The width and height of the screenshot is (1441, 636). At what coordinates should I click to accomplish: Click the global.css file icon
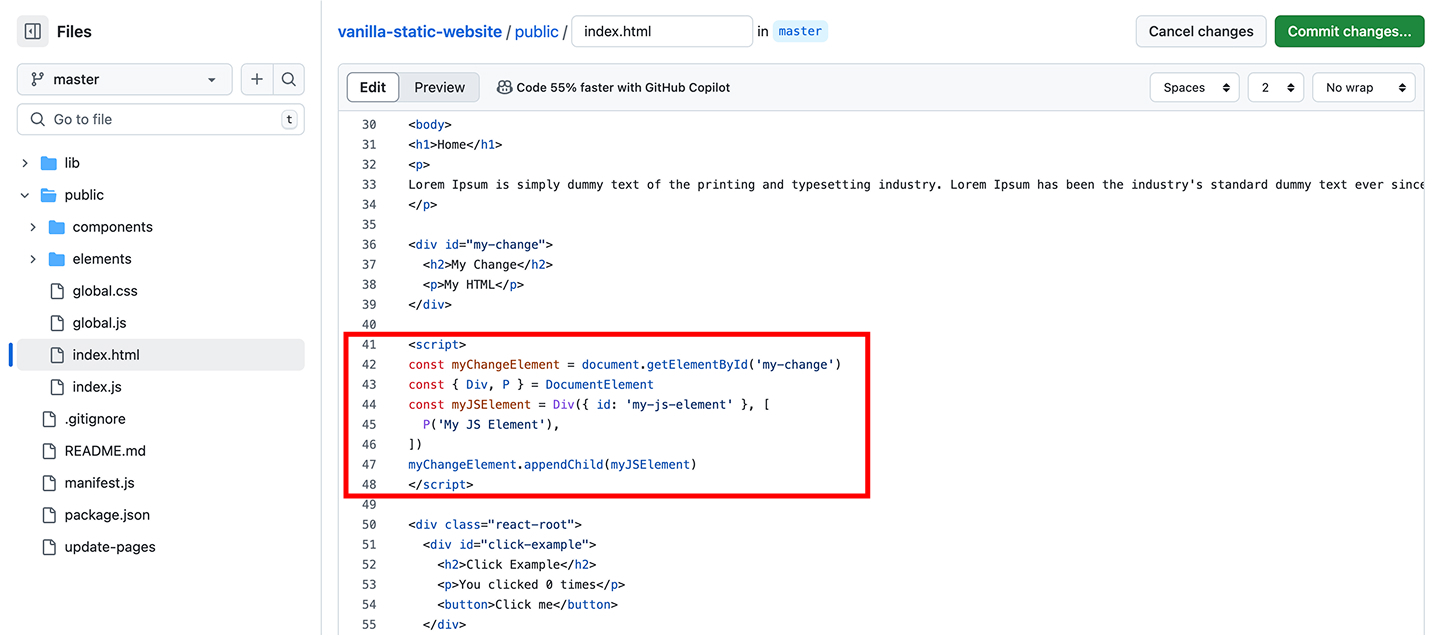(57, 291)
